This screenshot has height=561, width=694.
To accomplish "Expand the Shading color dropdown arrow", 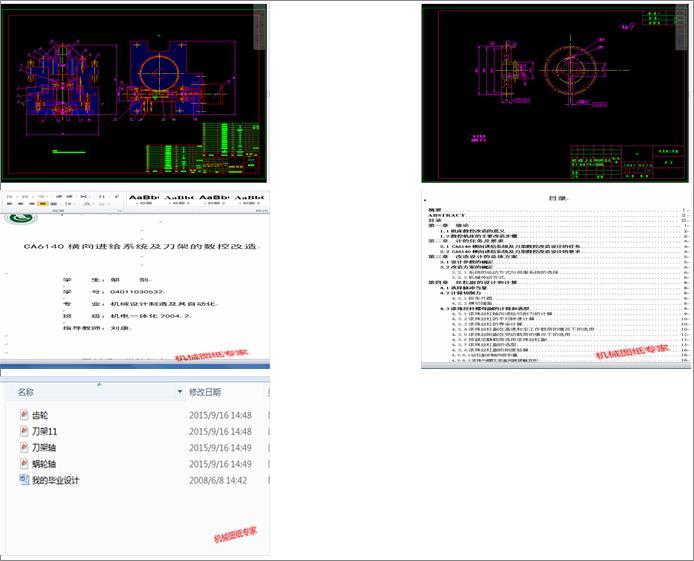I will [x=94, y=204].
